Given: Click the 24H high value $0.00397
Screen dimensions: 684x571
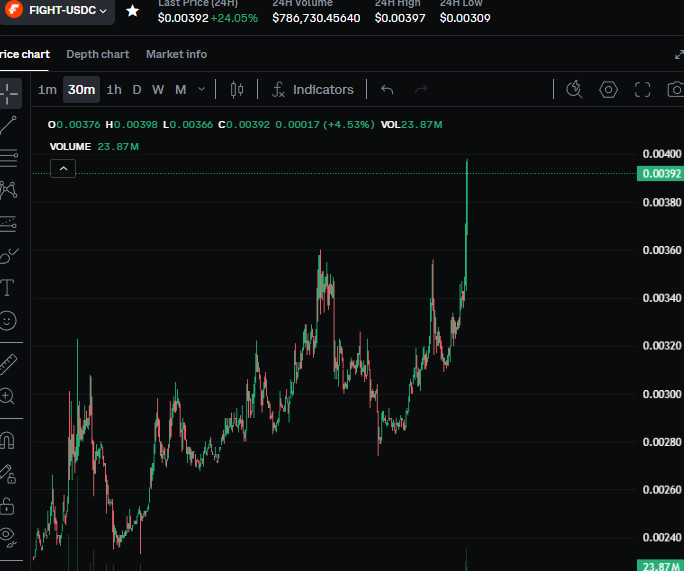Looking at the screenshot, I should click(x=400, y=18).
